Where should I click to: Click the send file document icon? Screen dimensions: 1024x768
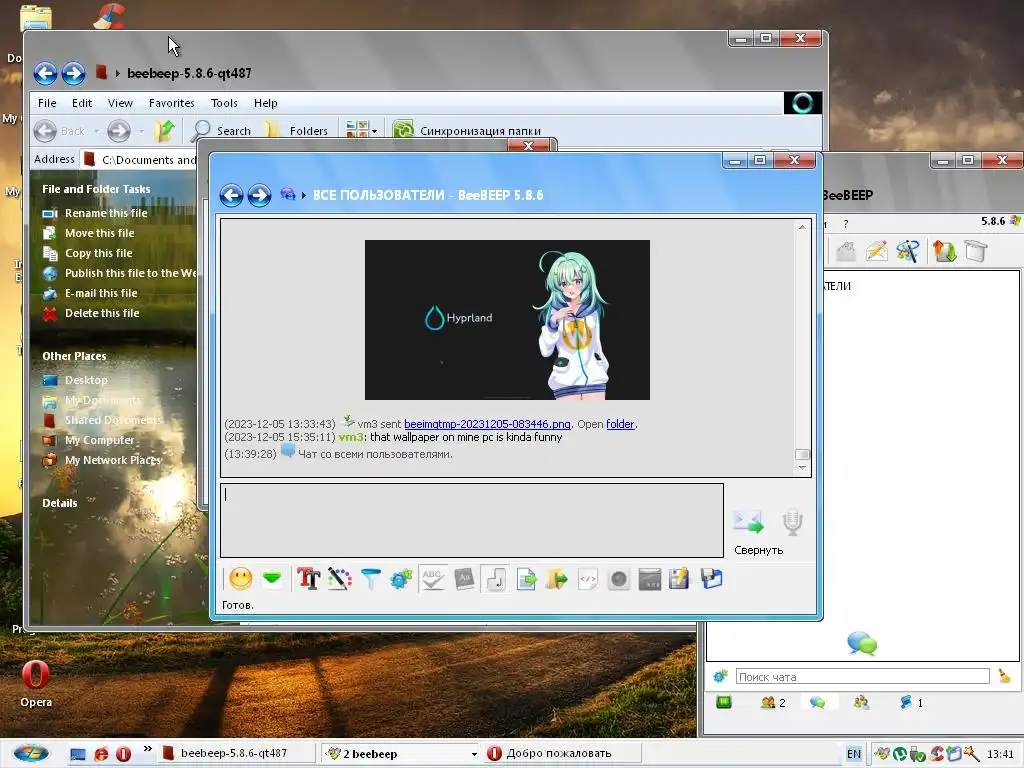click(526, 579)
